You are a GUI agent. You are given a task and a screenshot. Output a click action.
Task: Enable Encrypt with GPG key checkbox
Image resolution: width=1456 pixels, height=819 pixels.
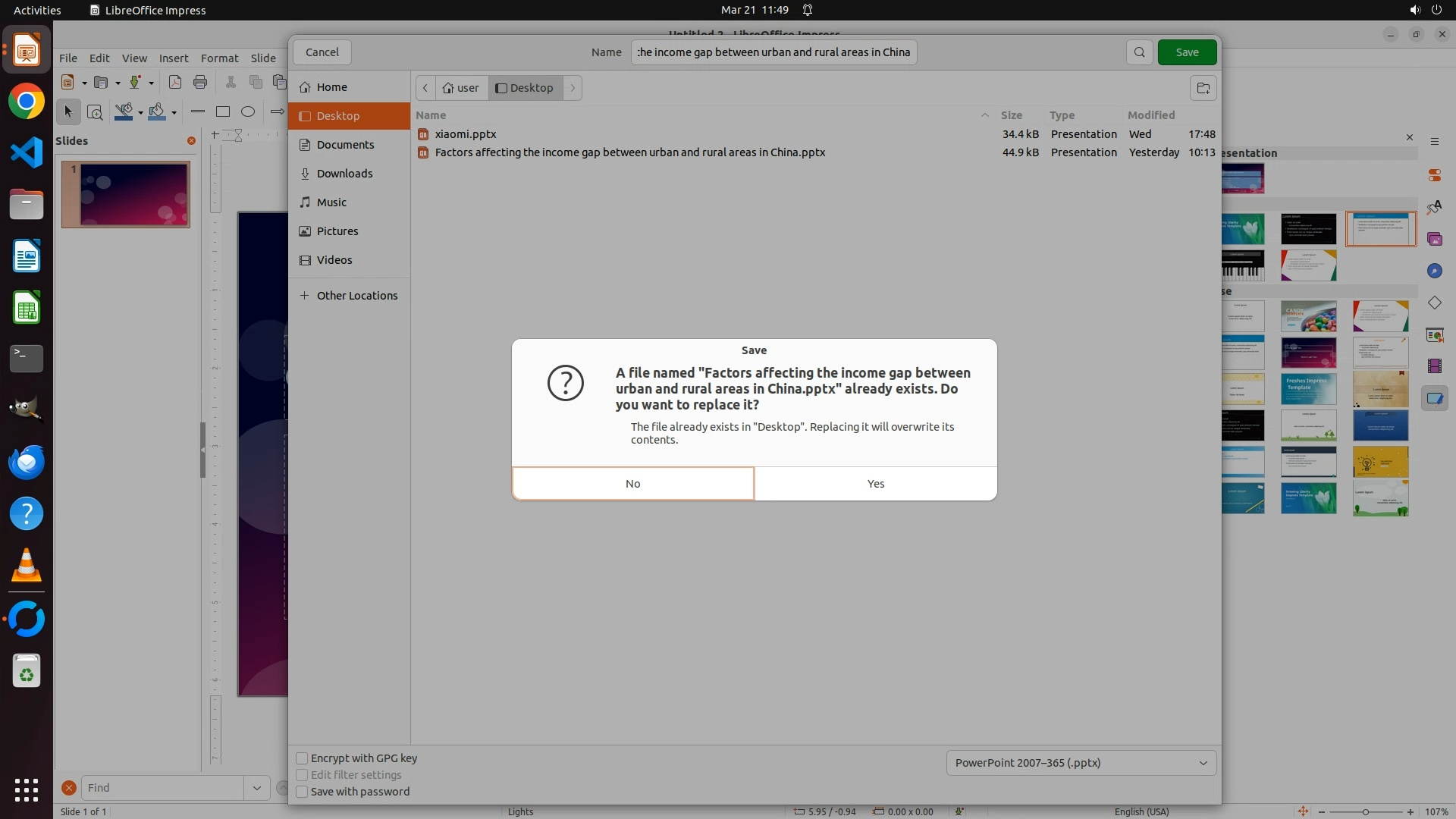point(302,758)
